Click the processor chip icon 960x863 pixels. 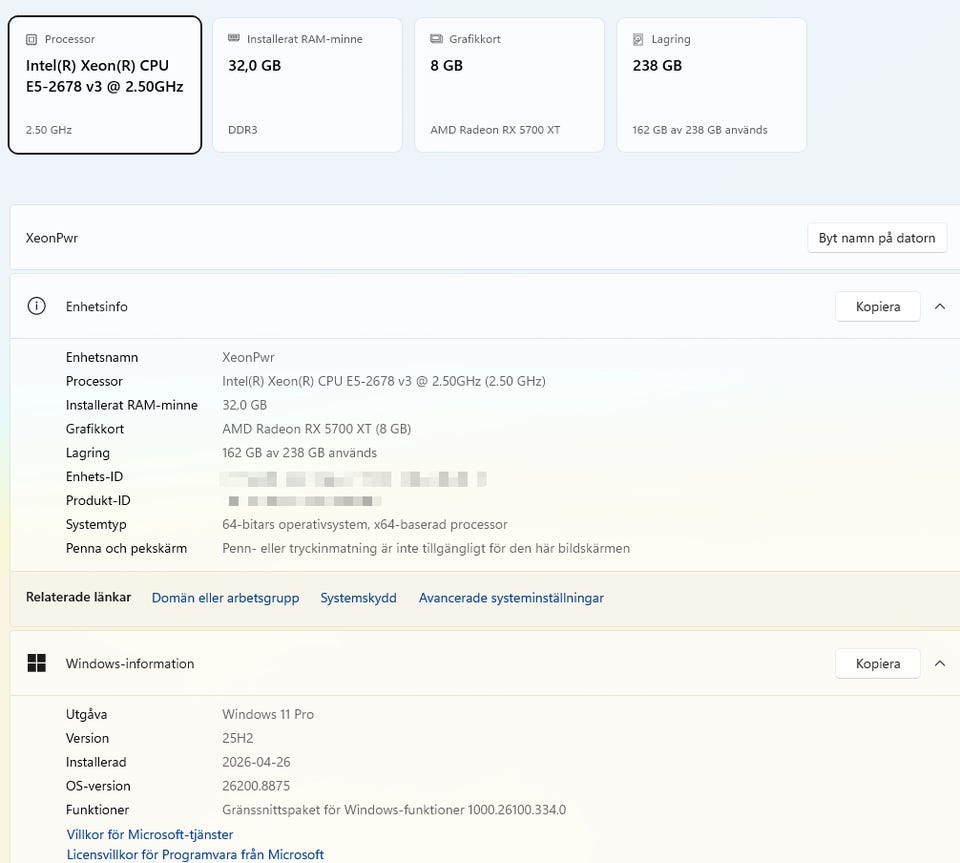pos(31,39)
